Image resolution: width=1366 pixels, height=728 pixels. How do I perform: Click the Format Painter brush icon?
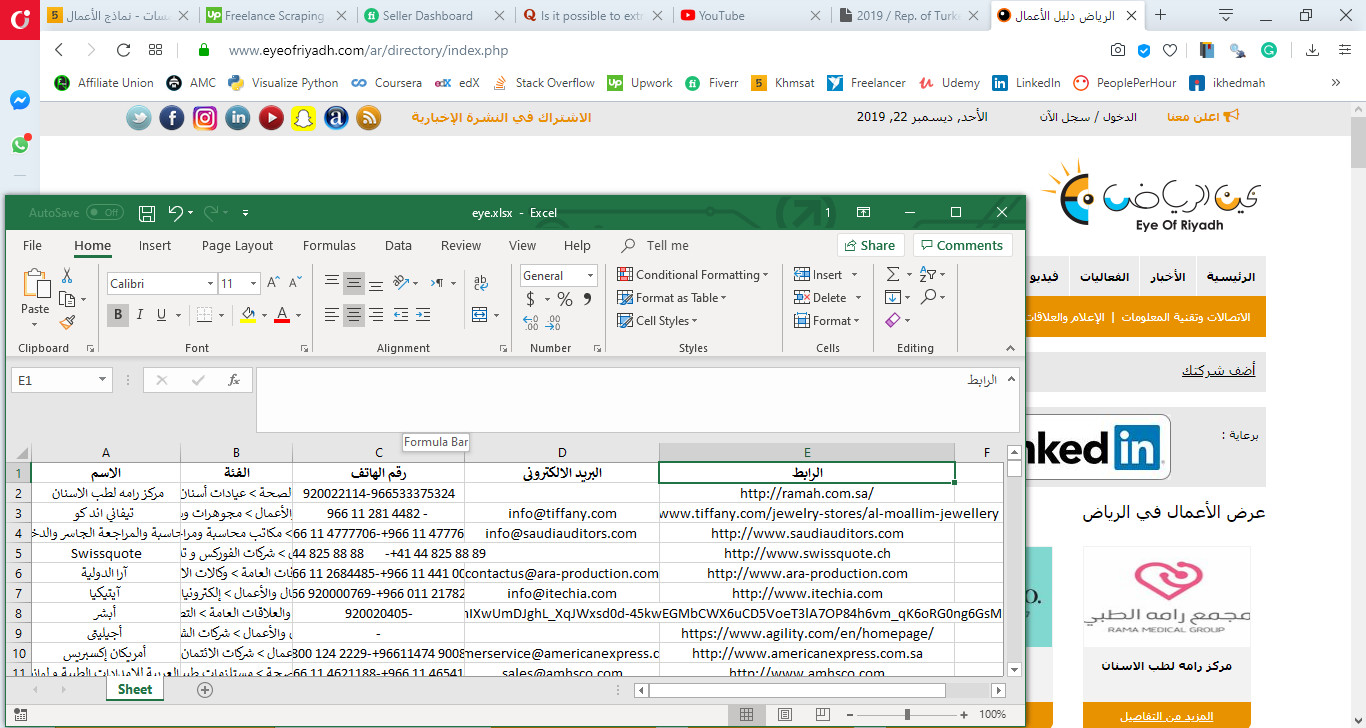(x=67, y=322)
